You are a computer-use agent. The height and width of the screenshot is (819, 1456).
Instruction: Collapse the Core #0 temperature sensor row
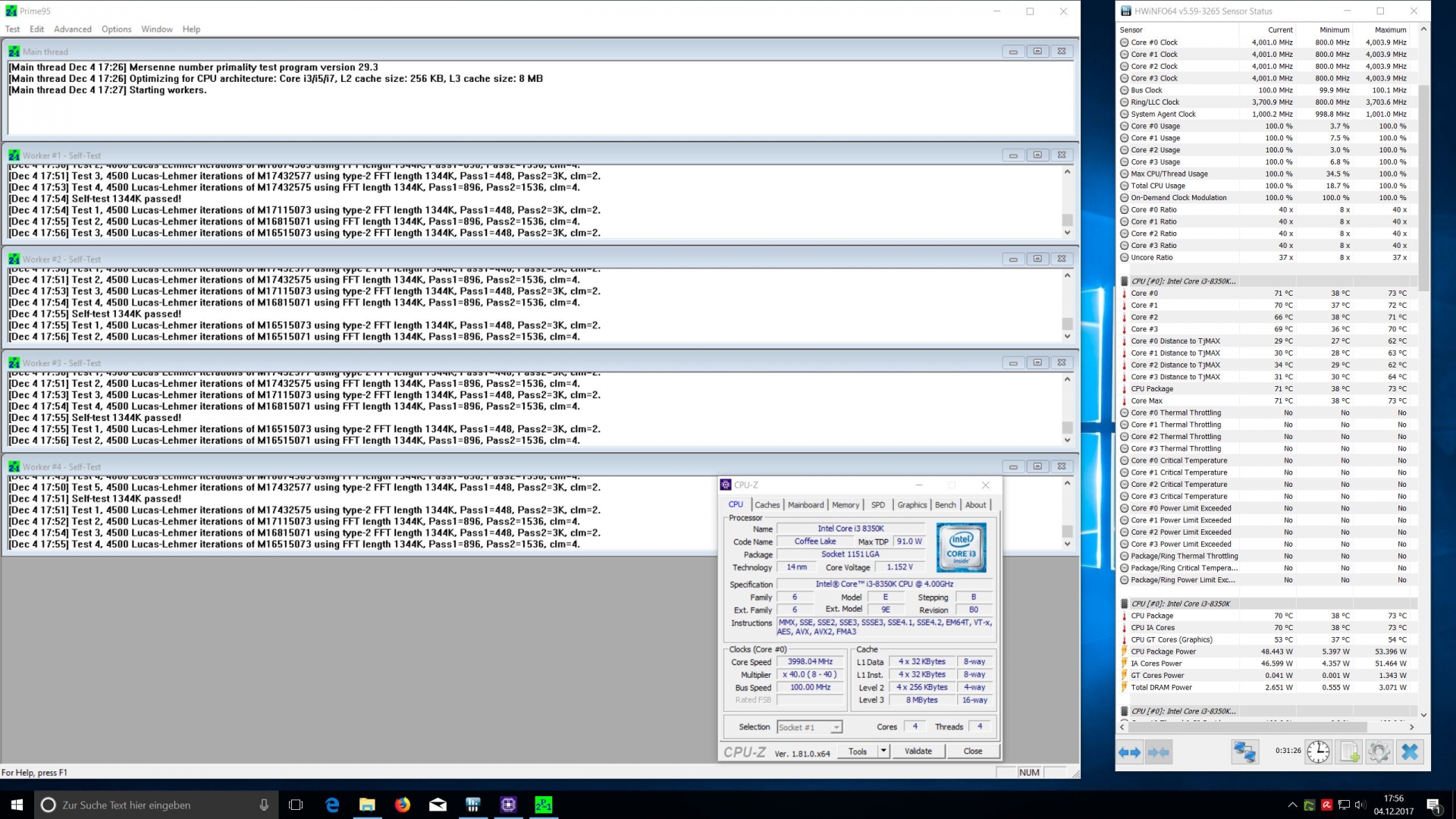pos(1125,293)
